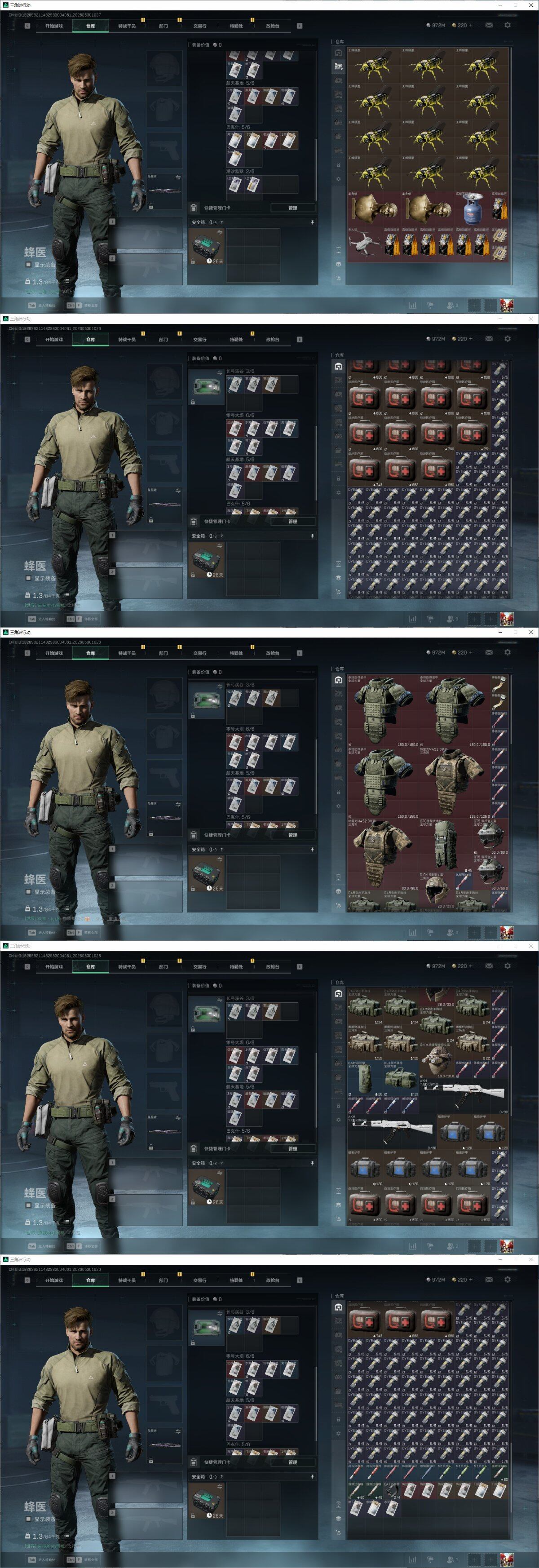Select the green card case beside the 长弓溪谷 keycards, three-medkit-row window
Screen dimensions: 539x1568
pos(206,388)
